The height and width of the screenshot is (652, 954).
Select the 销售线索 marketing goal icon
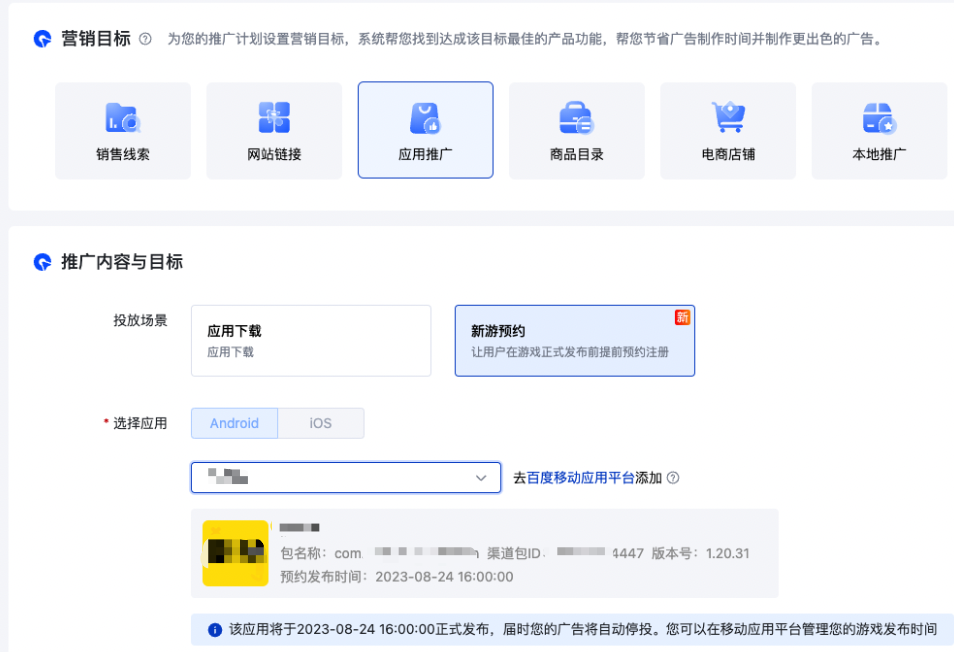point(123,118)
